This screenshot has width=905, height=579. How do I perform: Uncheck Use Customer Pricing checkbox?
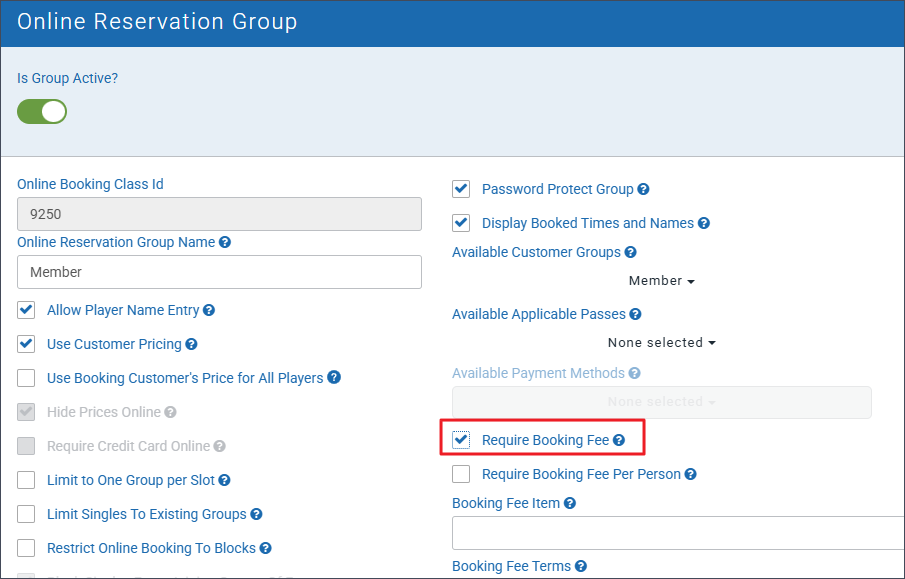(x=26, y=344)
